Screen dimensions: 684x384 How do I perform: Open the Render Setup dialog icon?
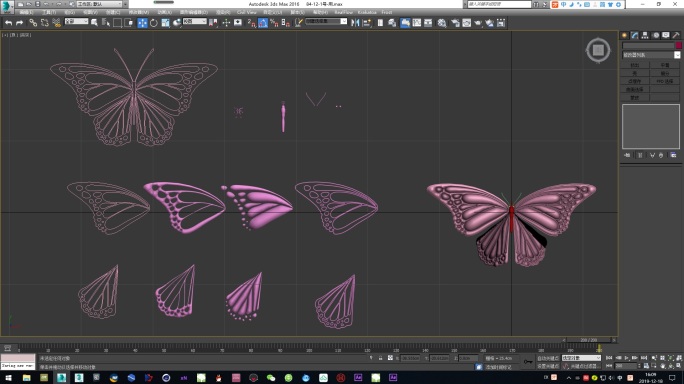pyautogui.click(x=455, y=23)
